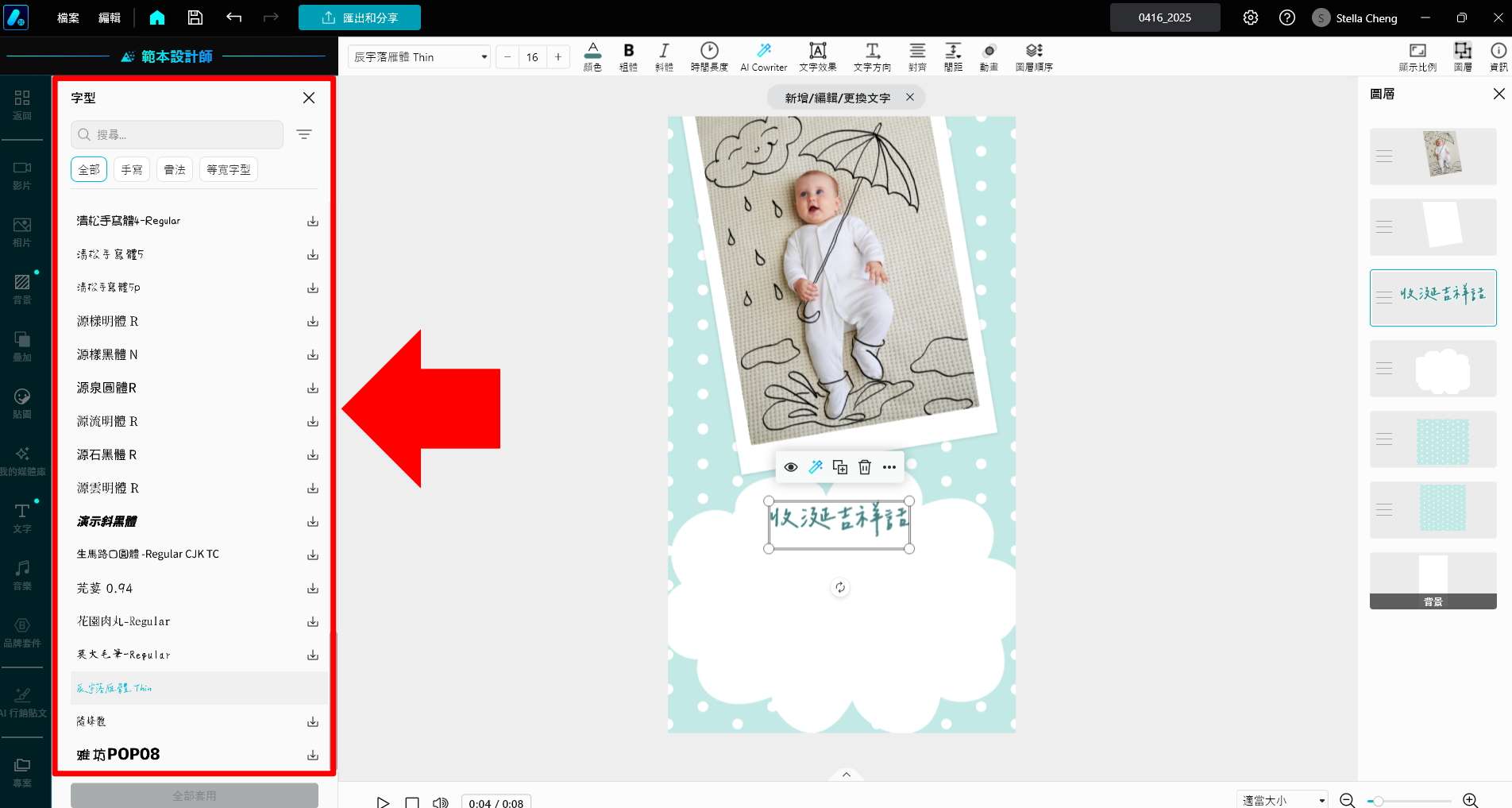Zoom in with magnifier plus icon
The height and width of the screenshot is (808, 1512).
[x=1471, y=801]
